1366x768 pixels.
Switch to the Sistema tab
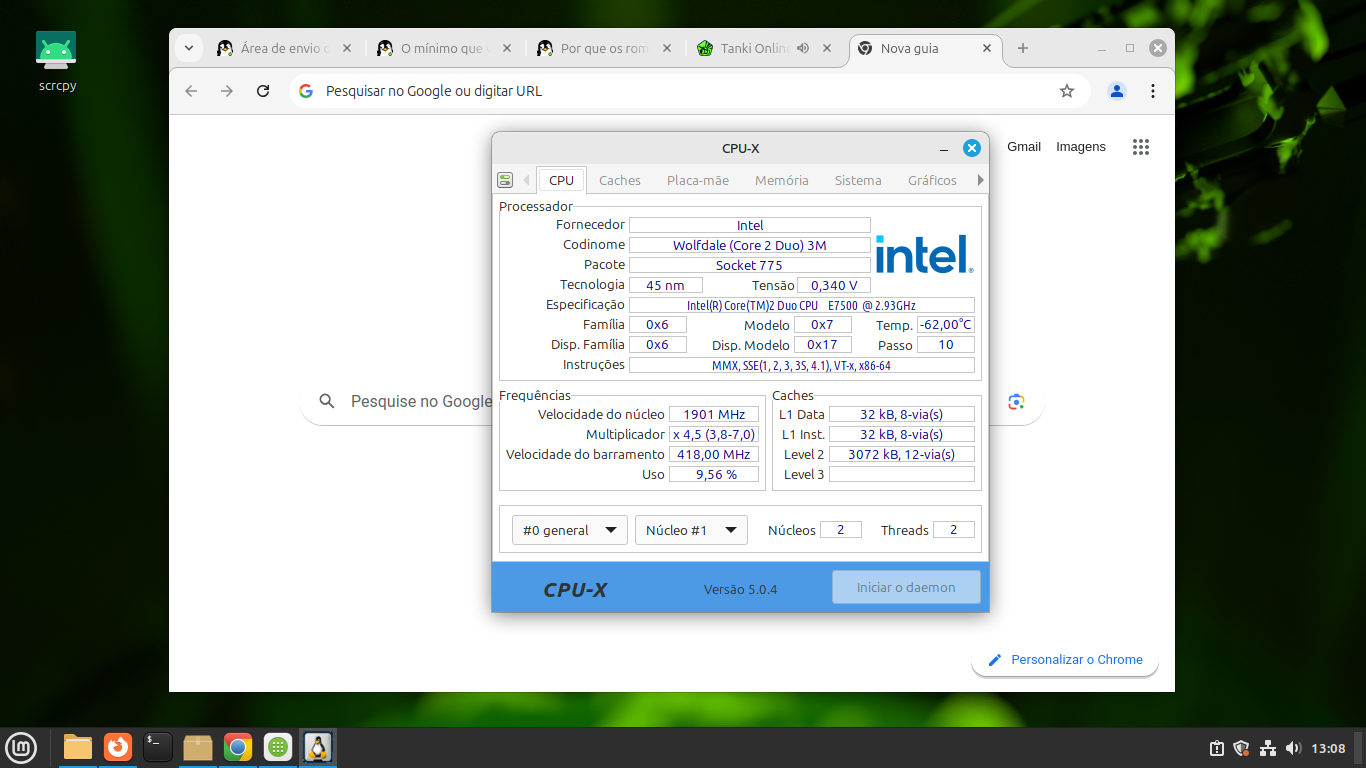(x=858, y=180)
